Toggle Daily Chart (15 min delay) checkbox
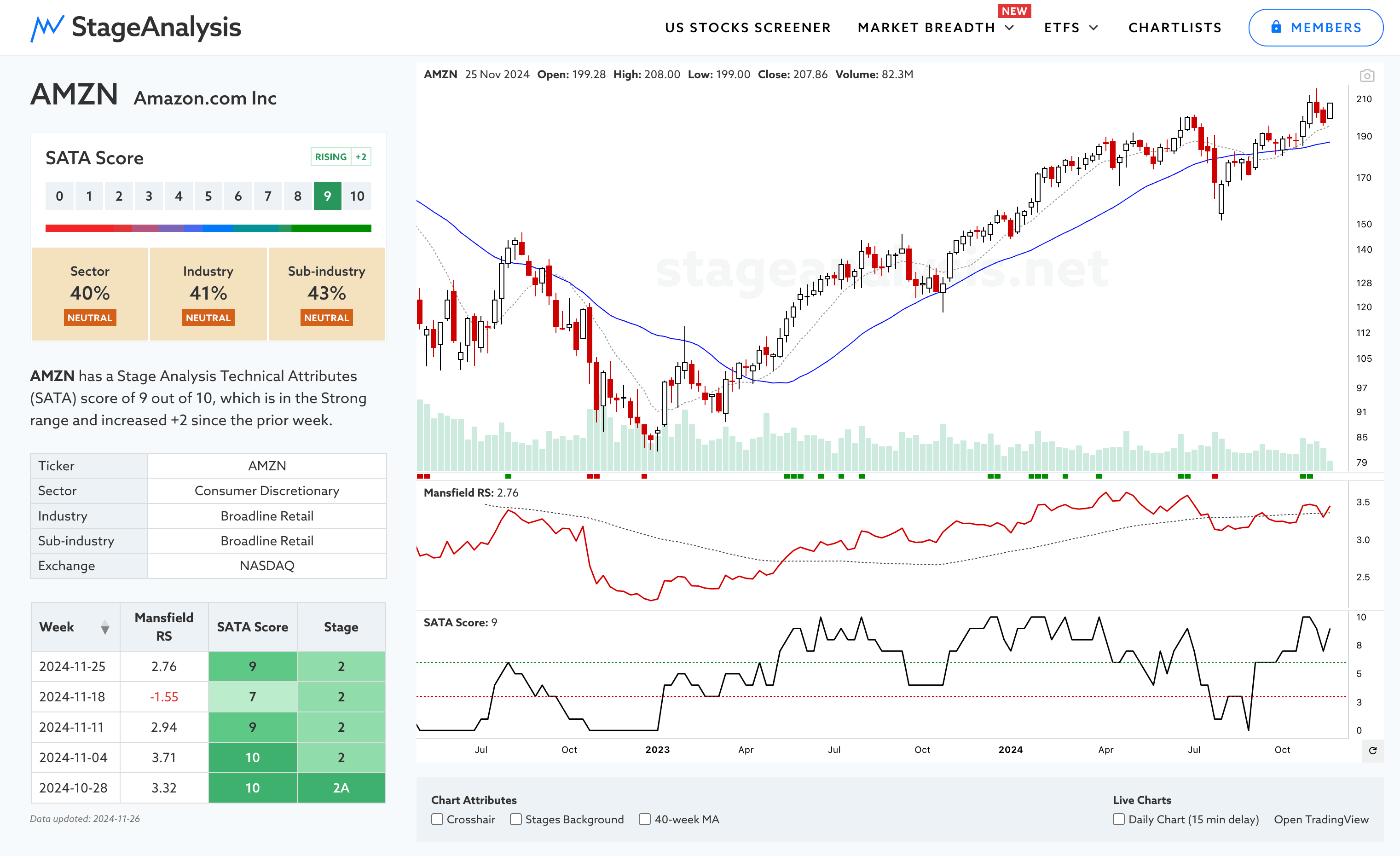Image resolution: width=1400 pixels, height=856 pixels. click(1119, 819)
